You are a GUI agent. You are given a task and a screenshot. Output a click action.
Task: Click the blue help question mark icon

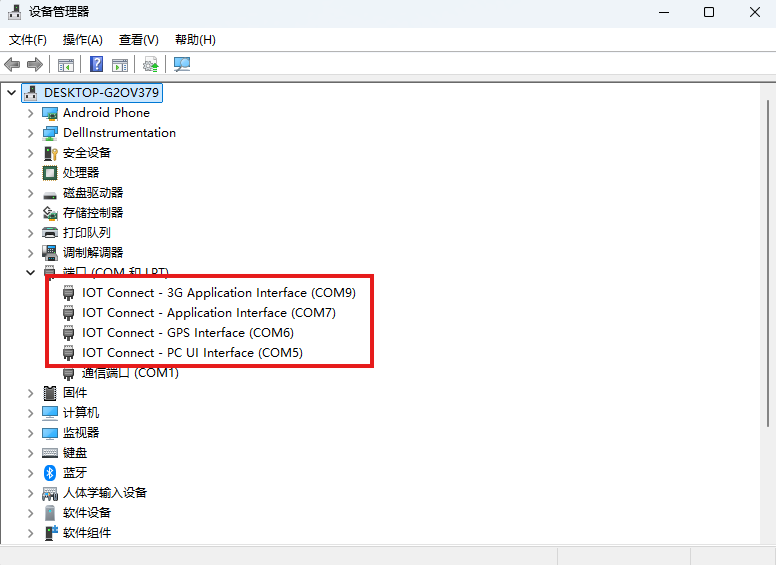point(97,65)
